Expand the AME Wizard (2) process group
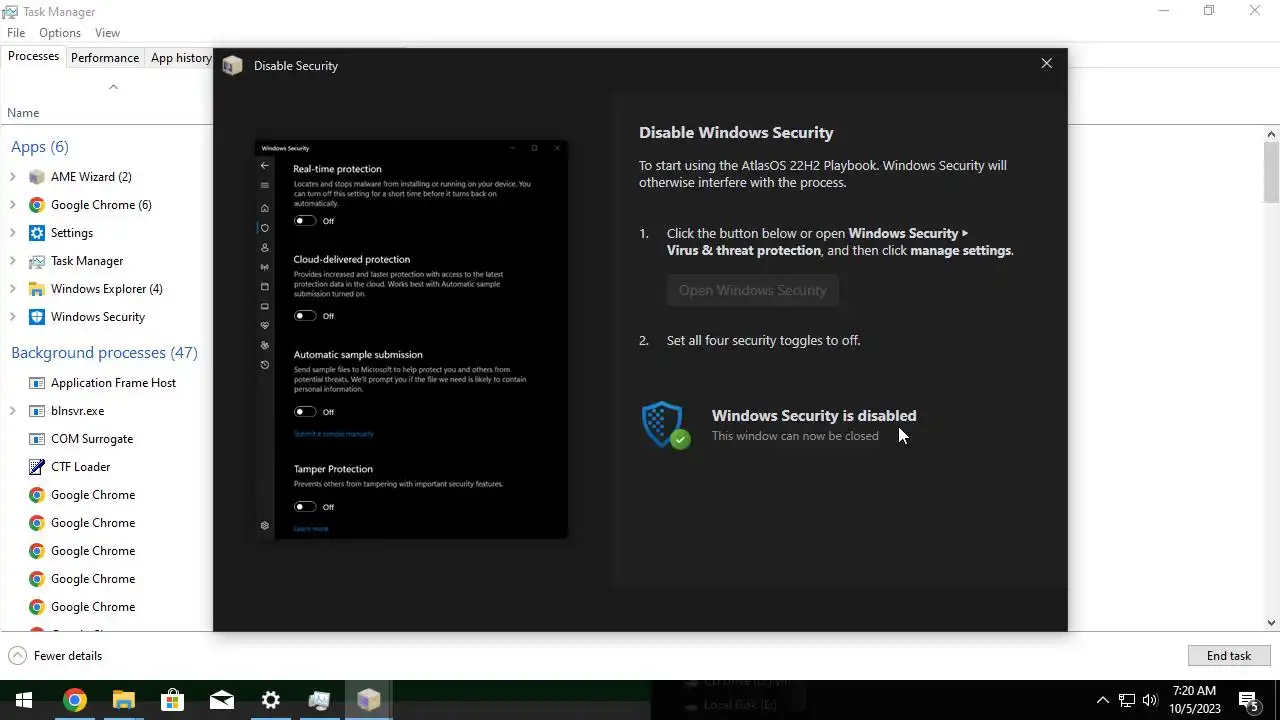This screenshot has width=1280, height=720. click(13, 177)
